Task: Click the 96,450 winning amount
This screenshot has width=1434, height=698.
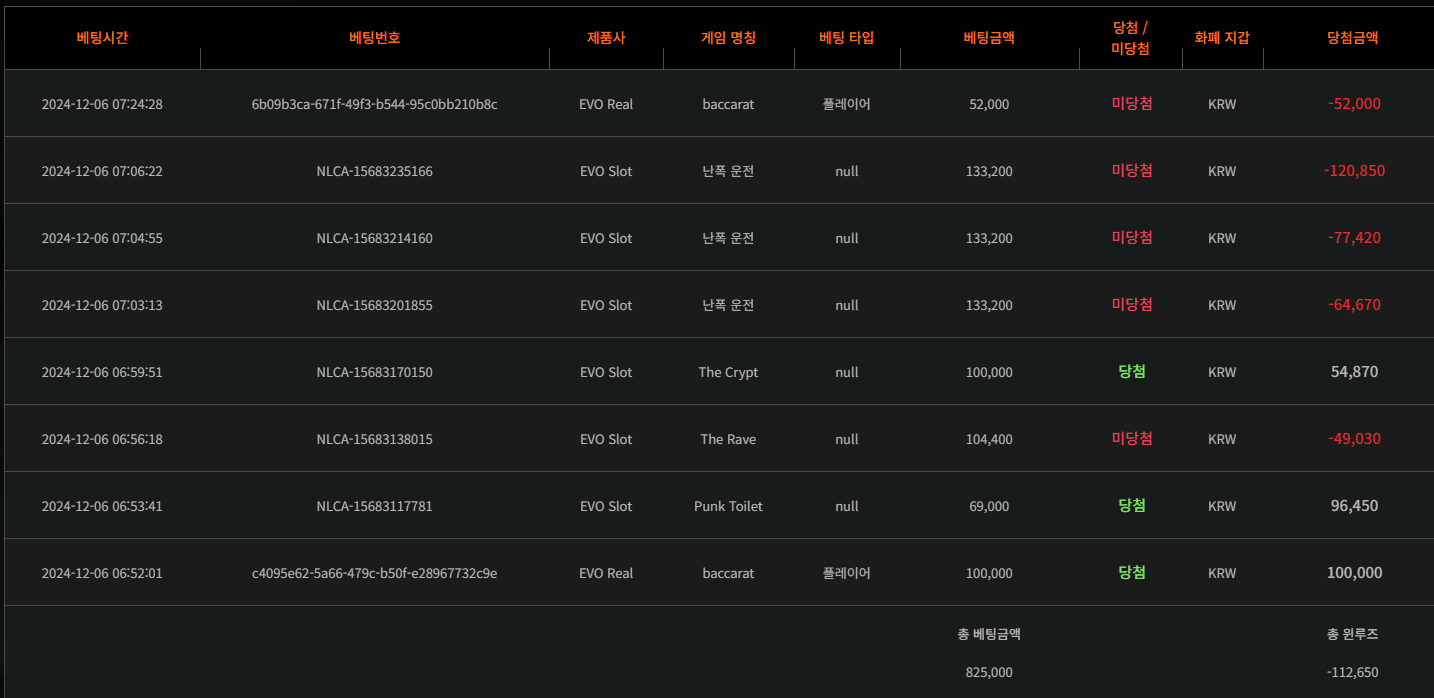Action: pyautogui.click(x=1354, y=506)
